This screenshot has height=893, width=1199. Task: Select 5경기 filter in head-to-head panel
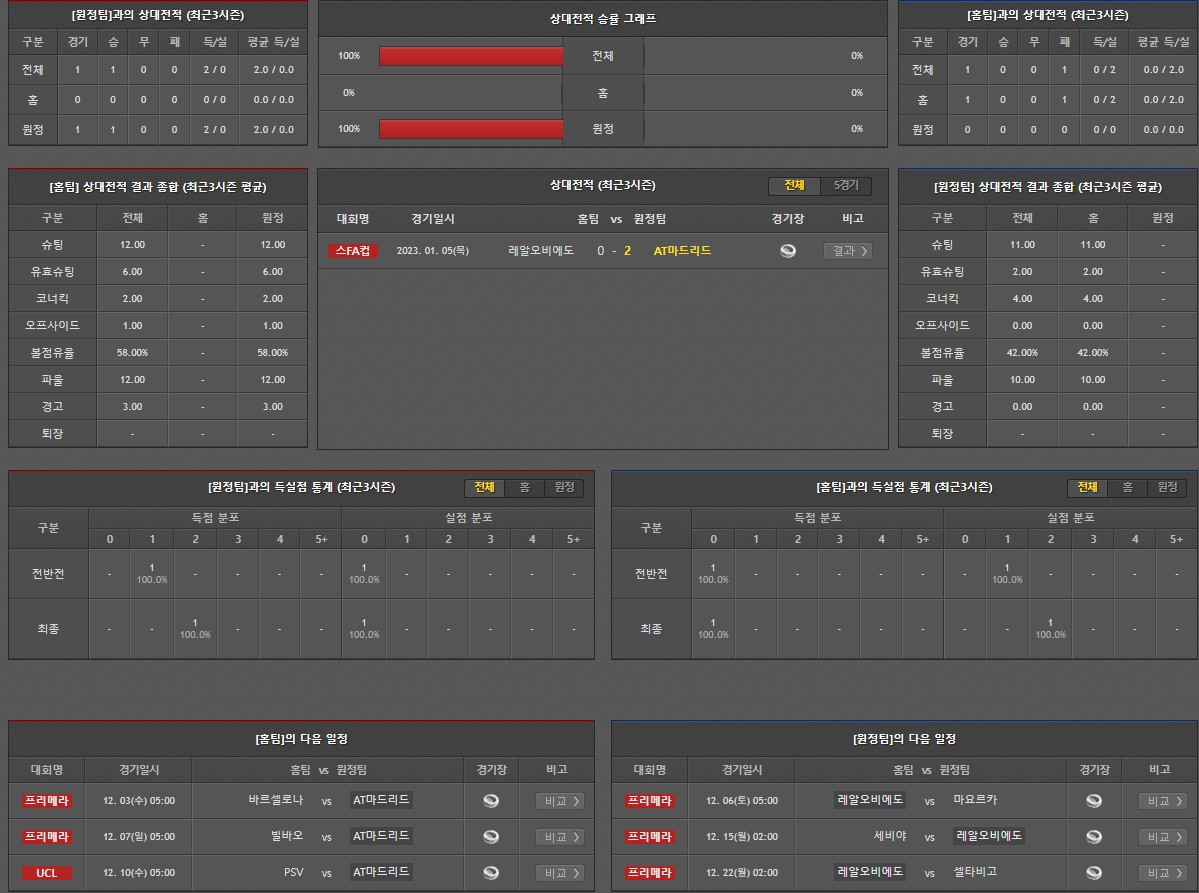point(846,186)
